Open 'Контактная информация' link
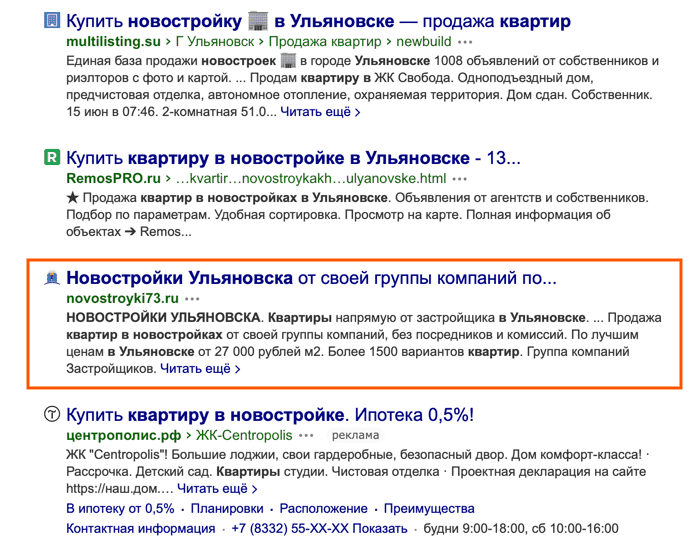The image size is (692, 548). coord(141,528)
